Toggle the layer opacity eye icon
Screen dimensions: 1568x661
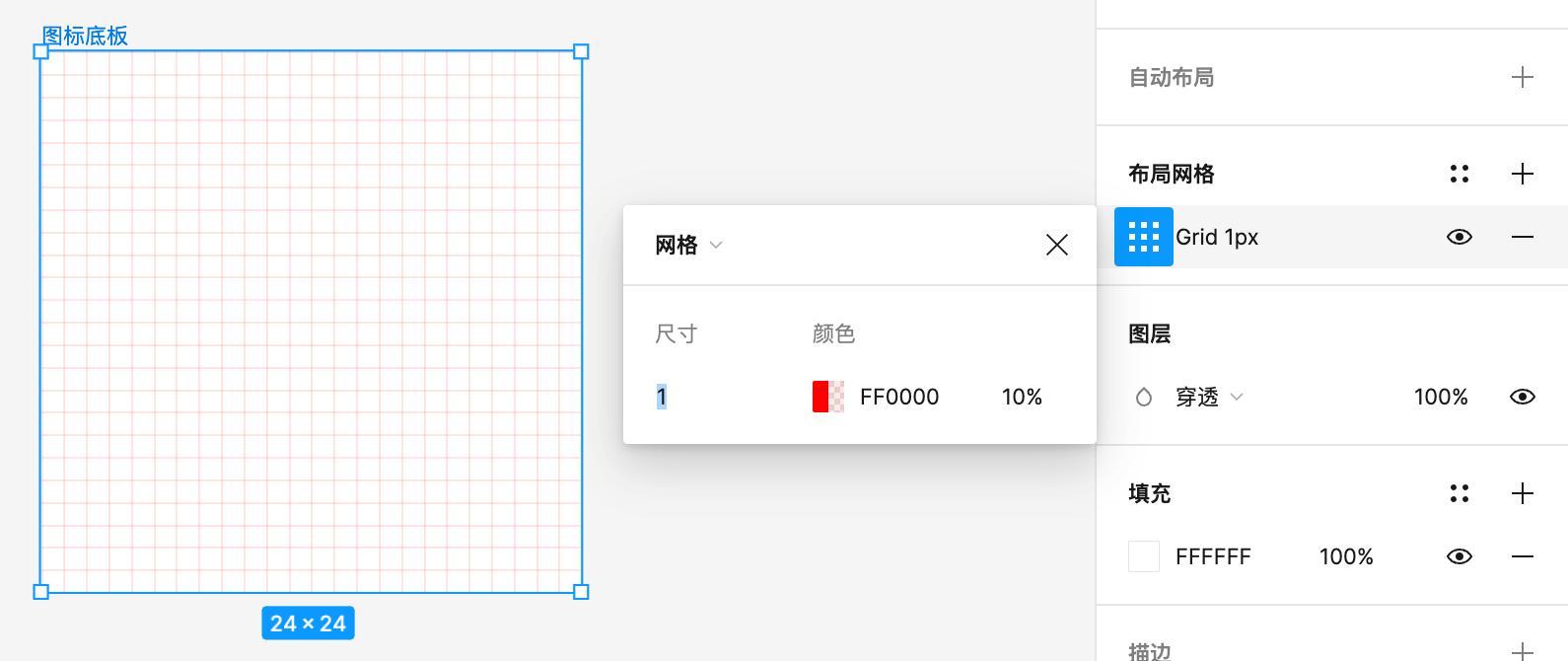click(x=1522, y=397)
